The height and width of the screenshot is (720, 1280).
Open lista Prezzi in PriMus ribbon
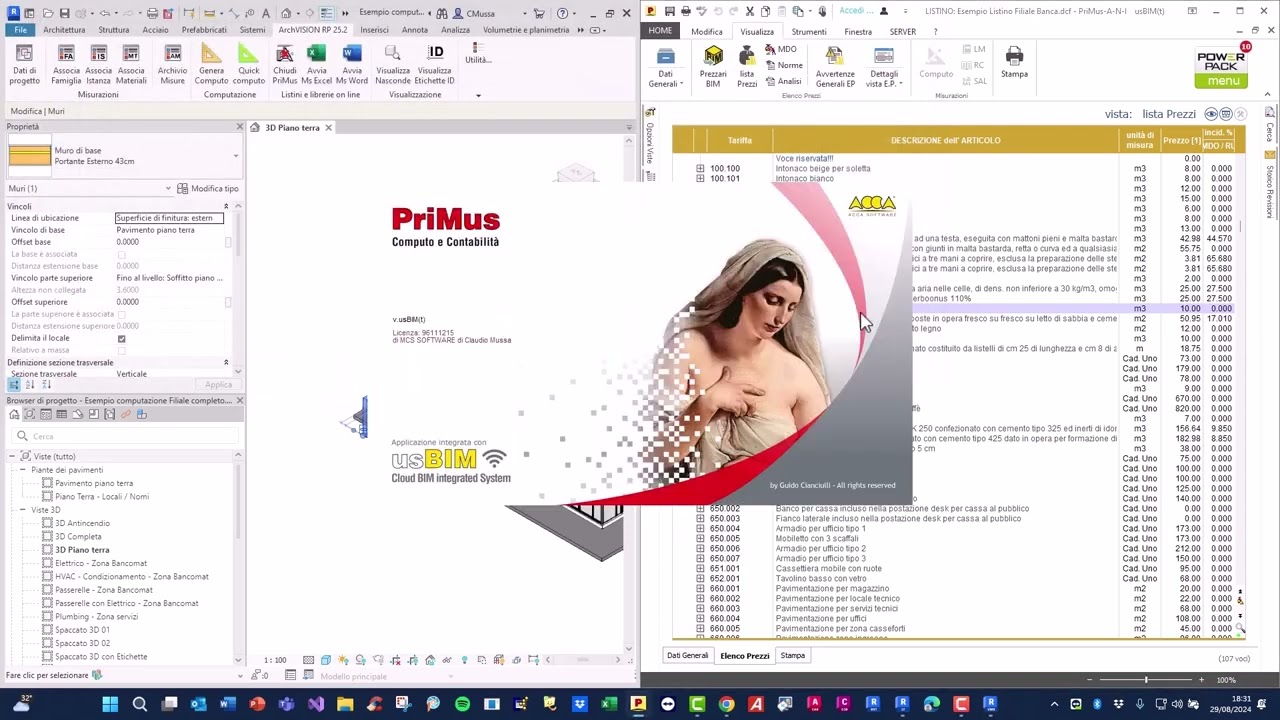pyautogui.click(x=747, y=67)
